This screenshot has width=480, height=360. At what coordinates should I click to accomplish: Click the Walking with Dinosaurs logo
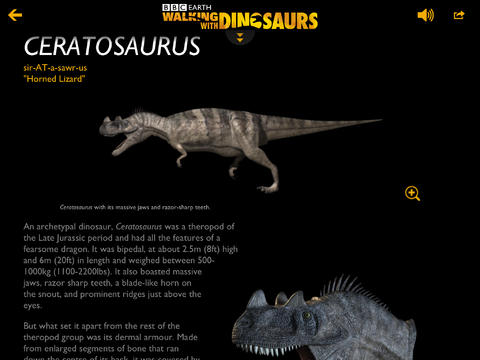(240, 17)
